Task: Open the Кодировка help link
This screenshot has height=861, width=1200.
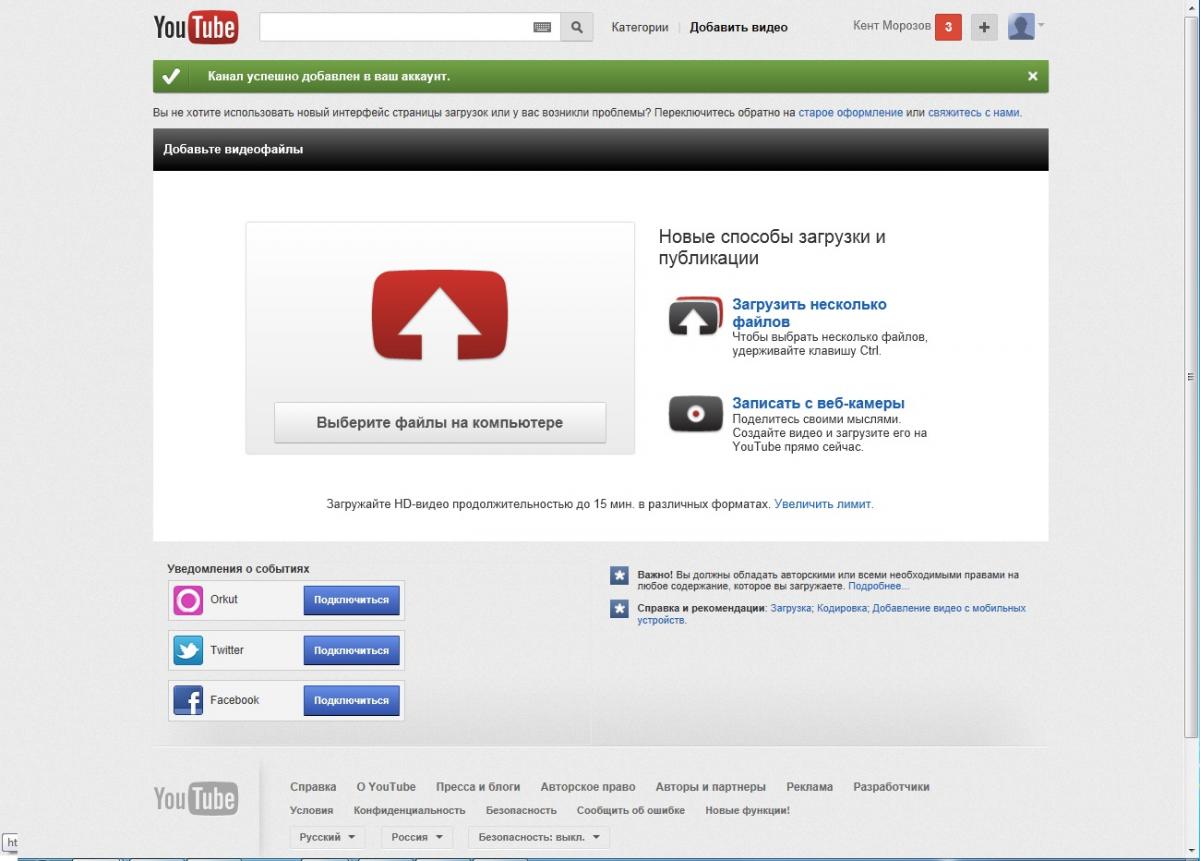Action: coord(841,608)
